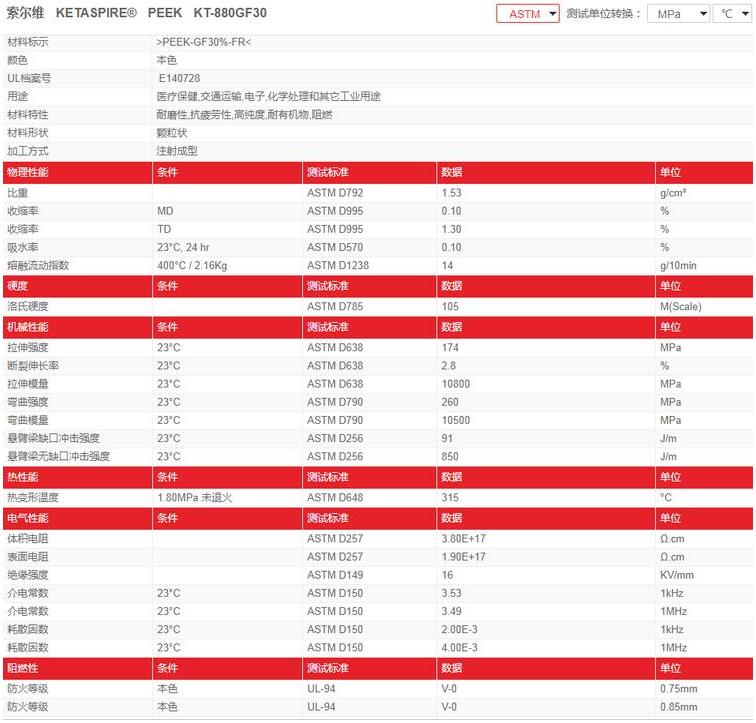Select the 热性能 section header

(23, 477)
